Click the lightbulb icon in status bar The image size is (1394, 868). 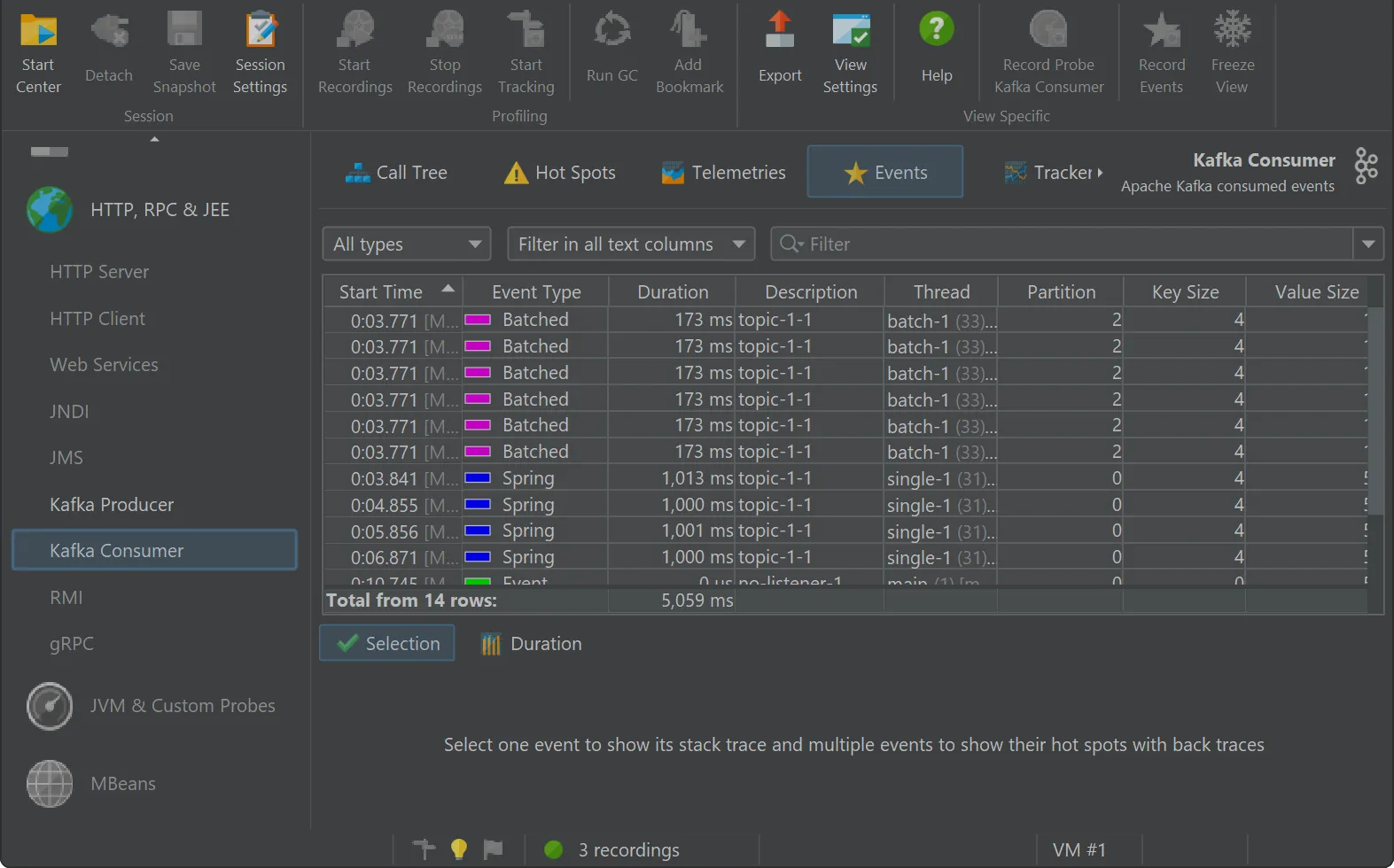tap(459, 849)
